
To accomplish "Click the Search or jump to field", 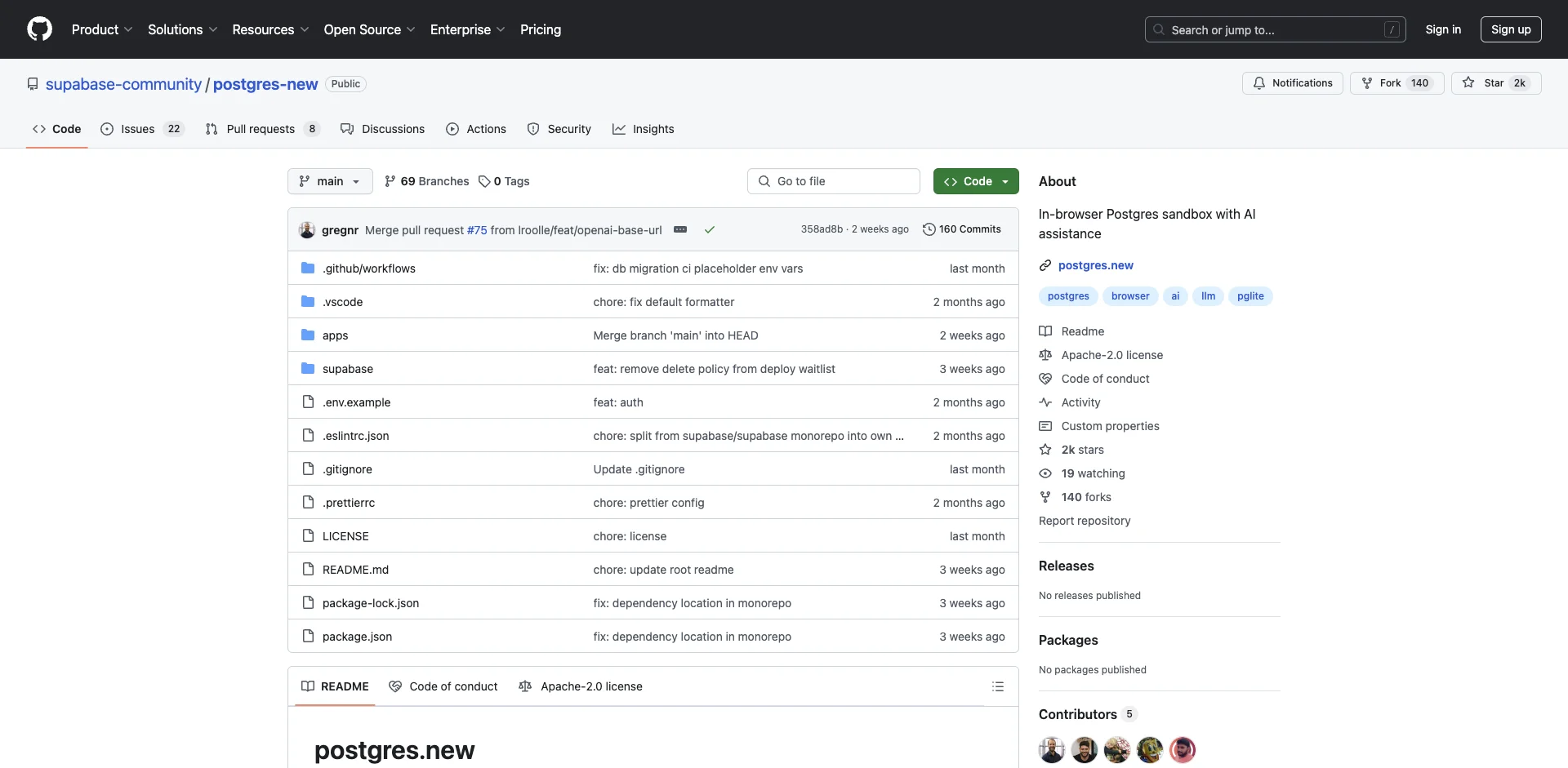I will coord(1276,29).
